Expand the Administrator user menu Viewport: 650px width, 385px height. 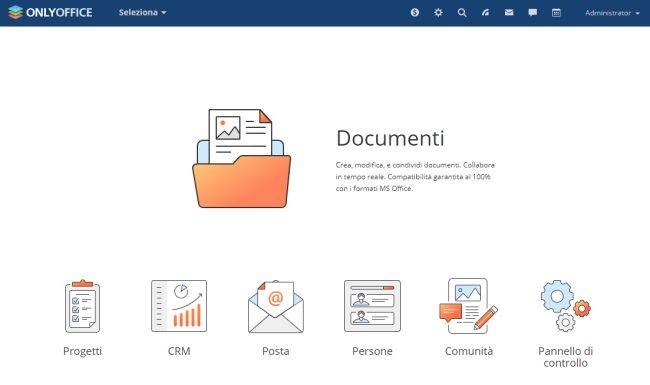point(612,13)
